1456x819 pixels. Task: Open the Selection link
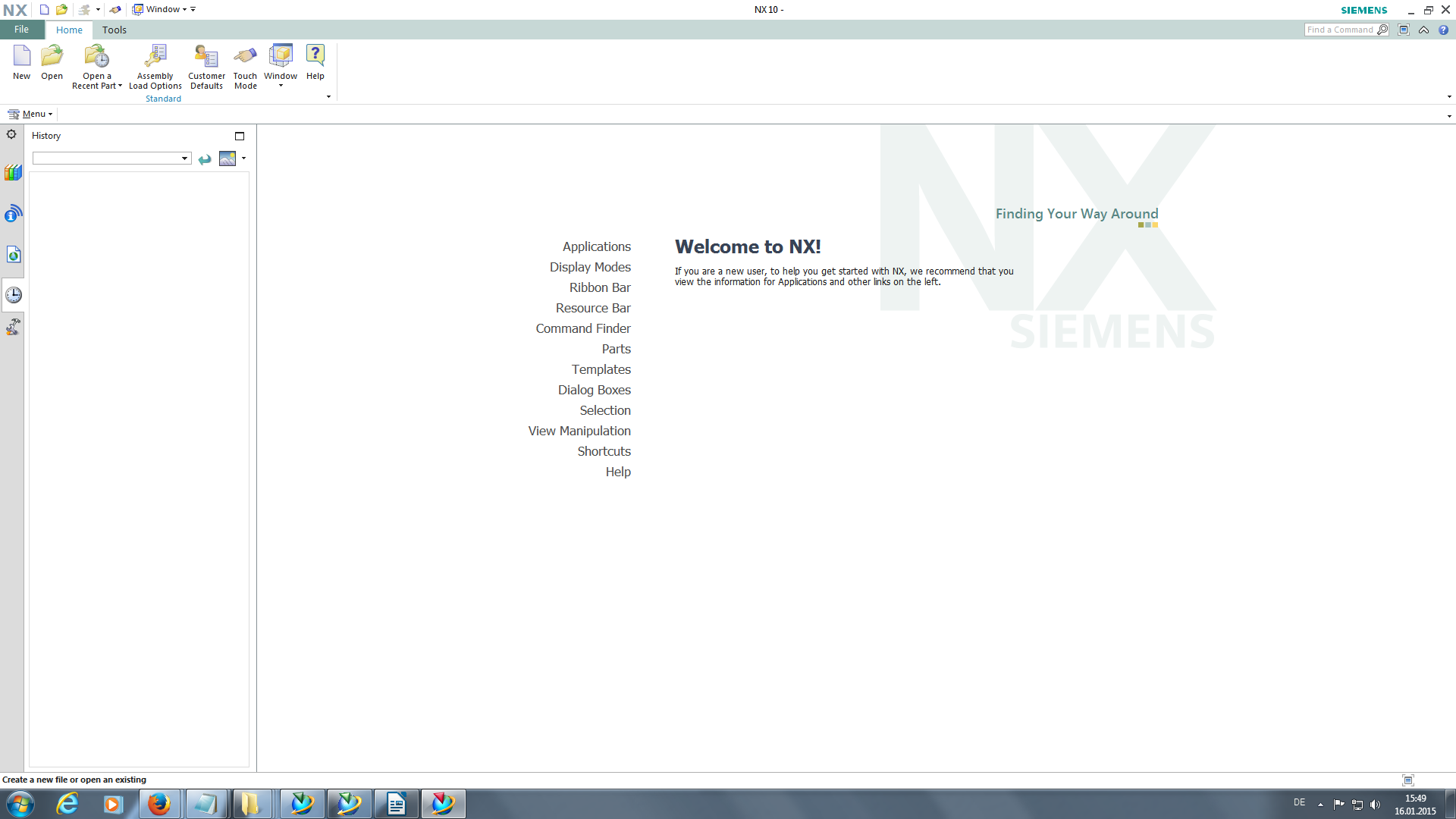[x=605, y=410]
